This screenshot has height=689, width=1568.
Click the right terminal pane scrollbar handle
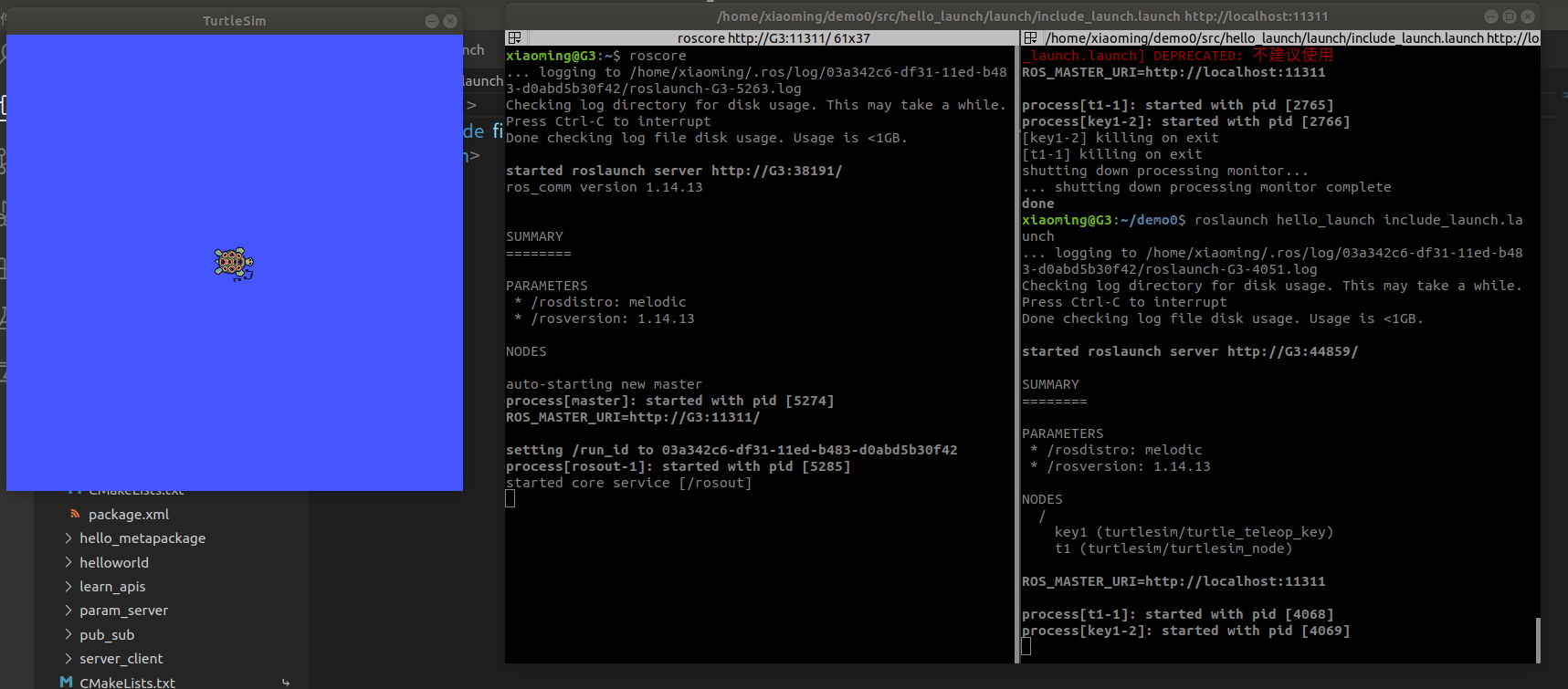[x=1538, y=641]
